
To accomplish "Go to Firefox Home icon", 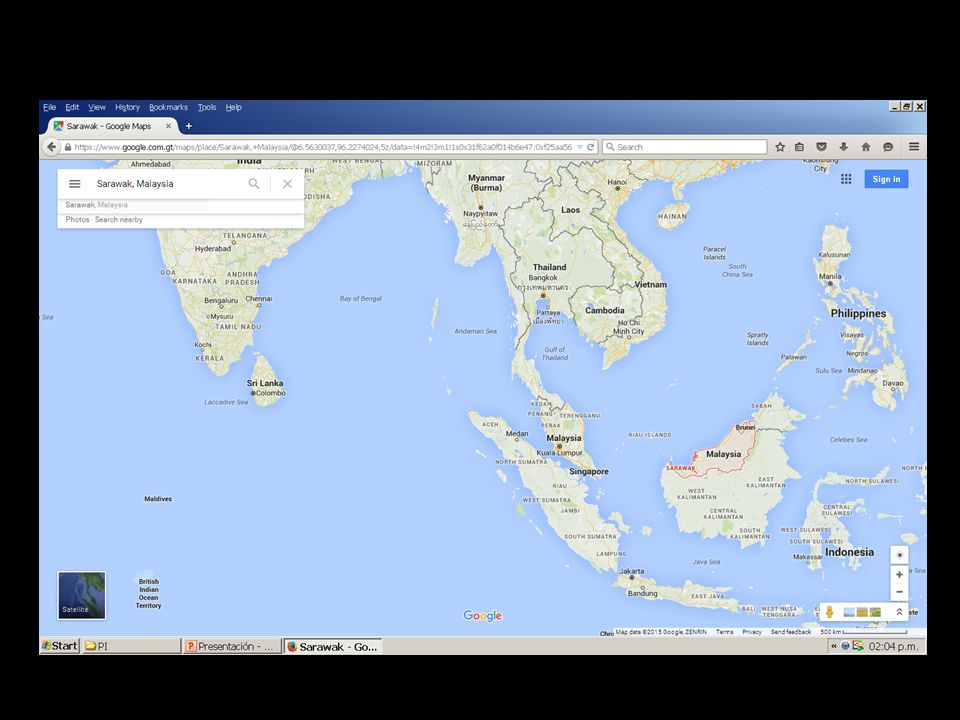I will (x=866, y=147).
